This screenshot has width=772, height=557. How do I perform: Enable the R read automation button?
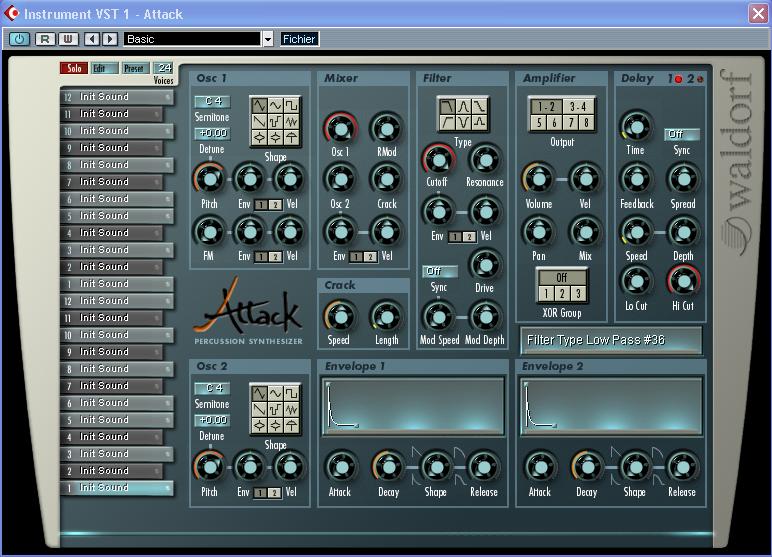pos(45,39)
